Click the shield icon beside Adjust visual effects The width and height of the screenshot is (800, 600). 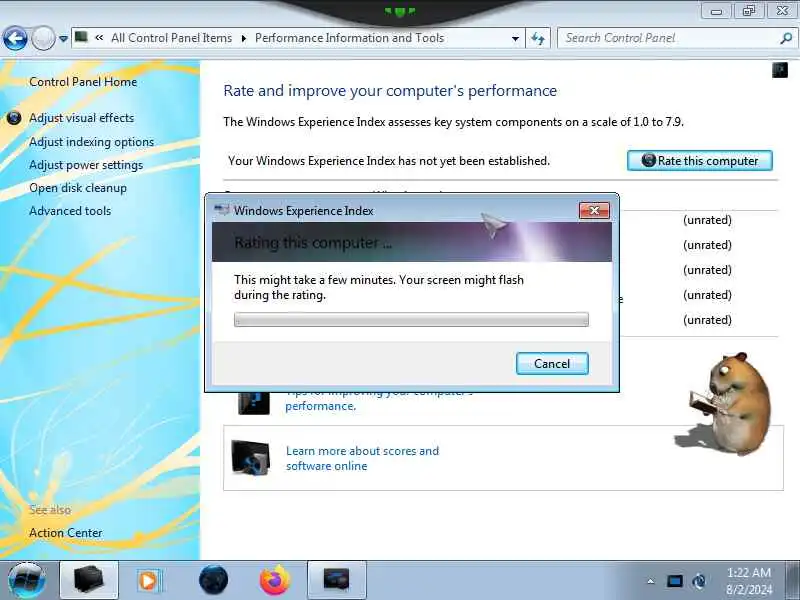click(14, 118)
